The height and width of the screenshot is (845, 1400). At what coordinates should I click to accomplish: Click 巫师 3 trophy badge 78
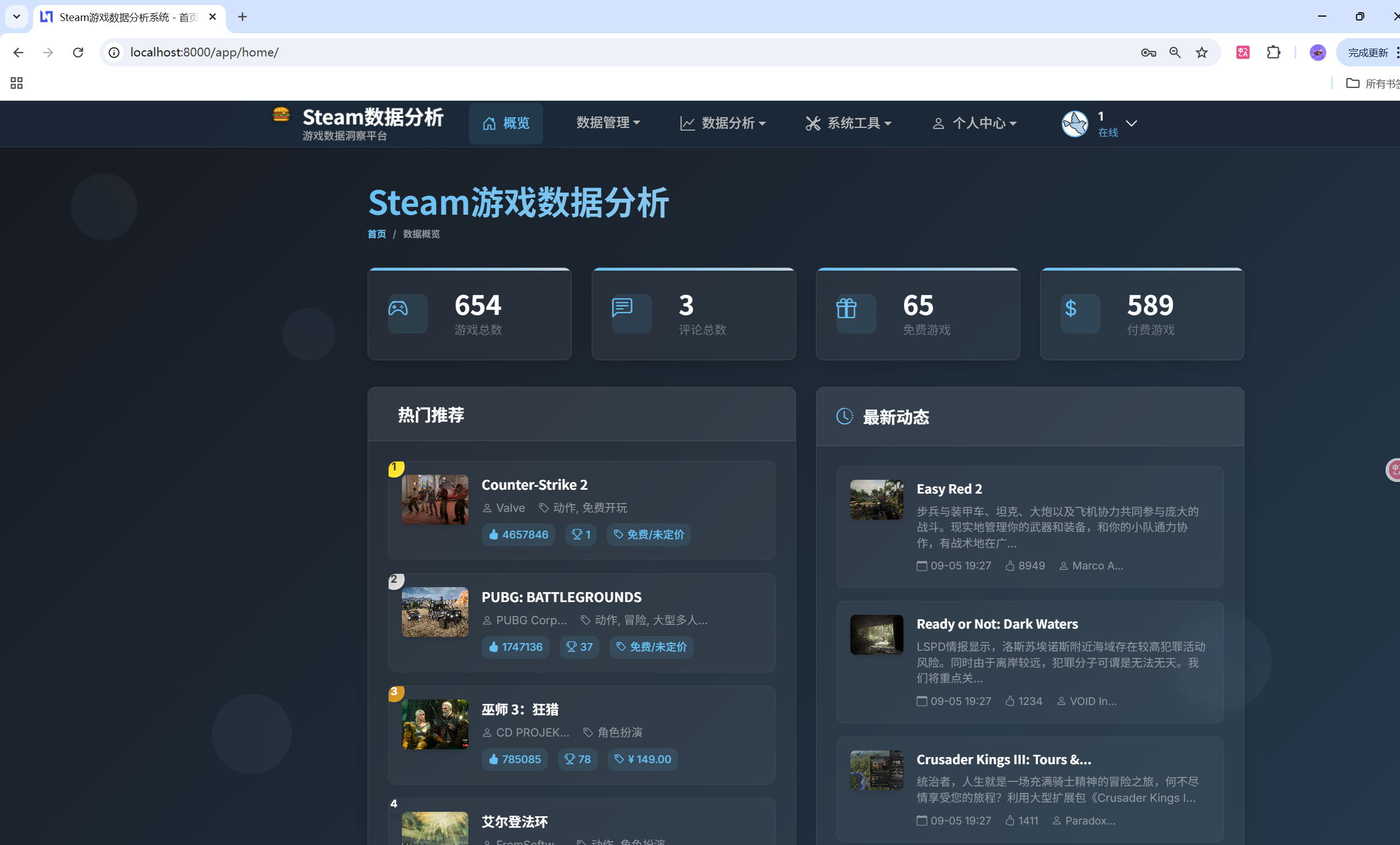578,760
